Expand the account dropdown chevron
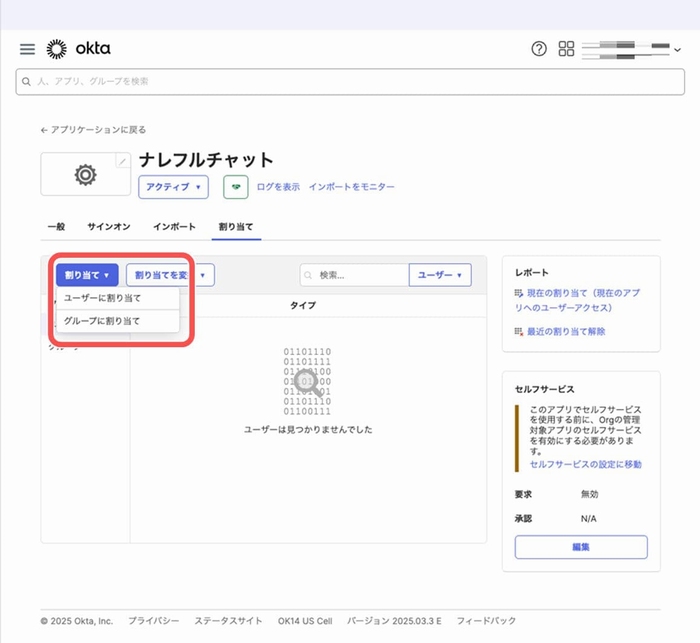 677,50
